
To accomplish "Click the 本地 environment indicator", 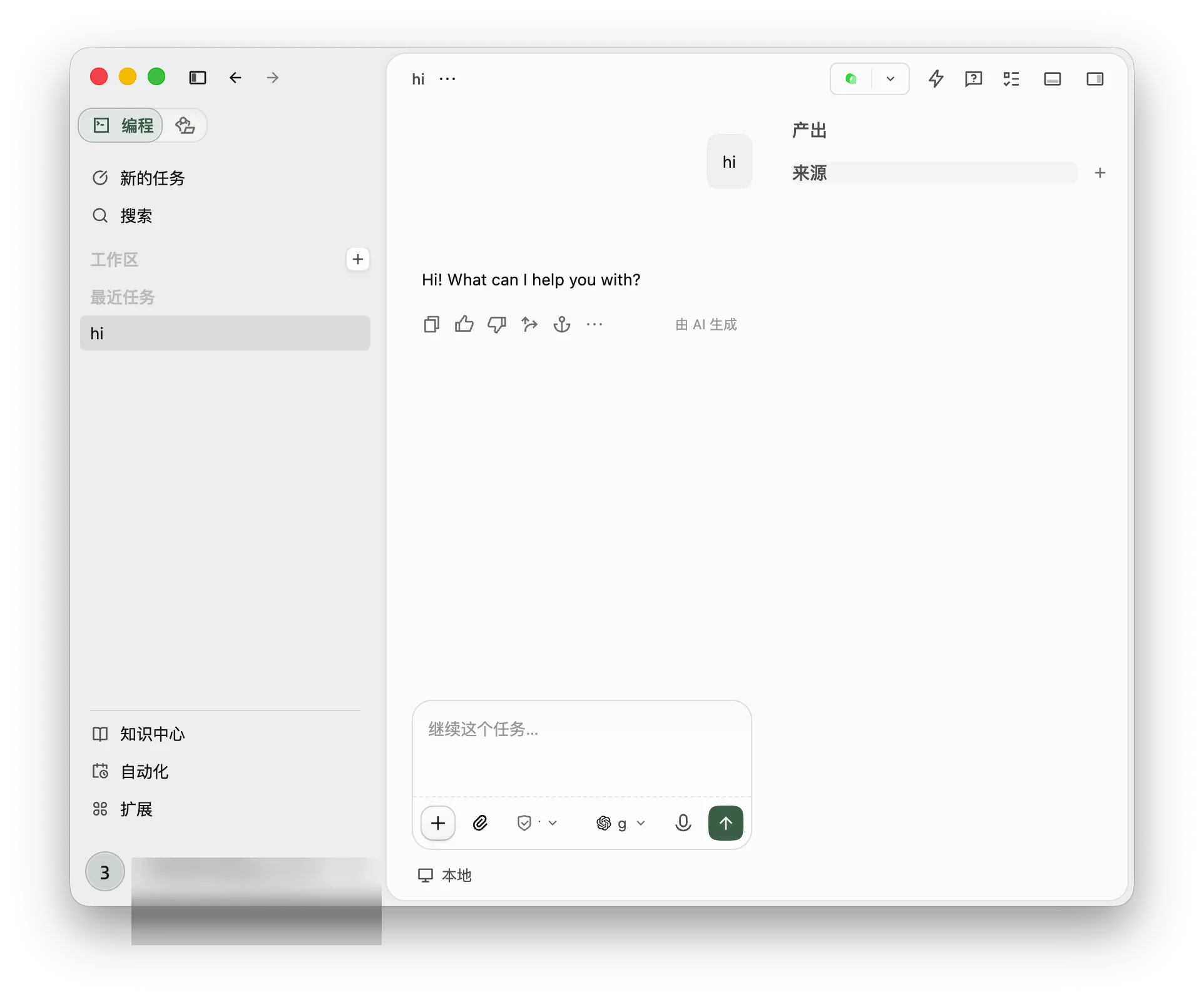I will click(445, 875).
